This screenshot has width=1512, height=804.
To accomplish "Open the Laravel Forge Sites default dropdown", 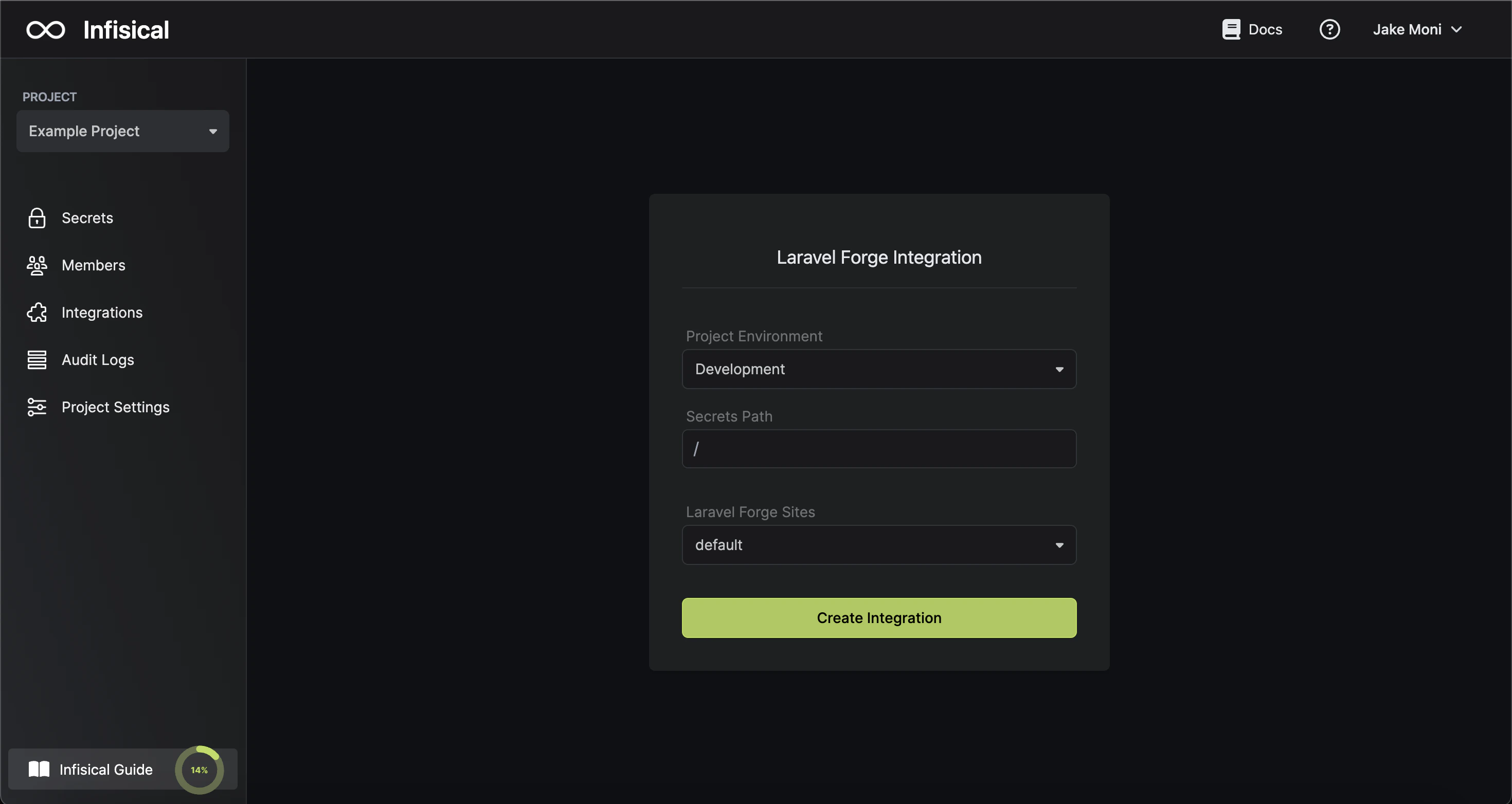I will pyautogui.click(x=879, y=544).
